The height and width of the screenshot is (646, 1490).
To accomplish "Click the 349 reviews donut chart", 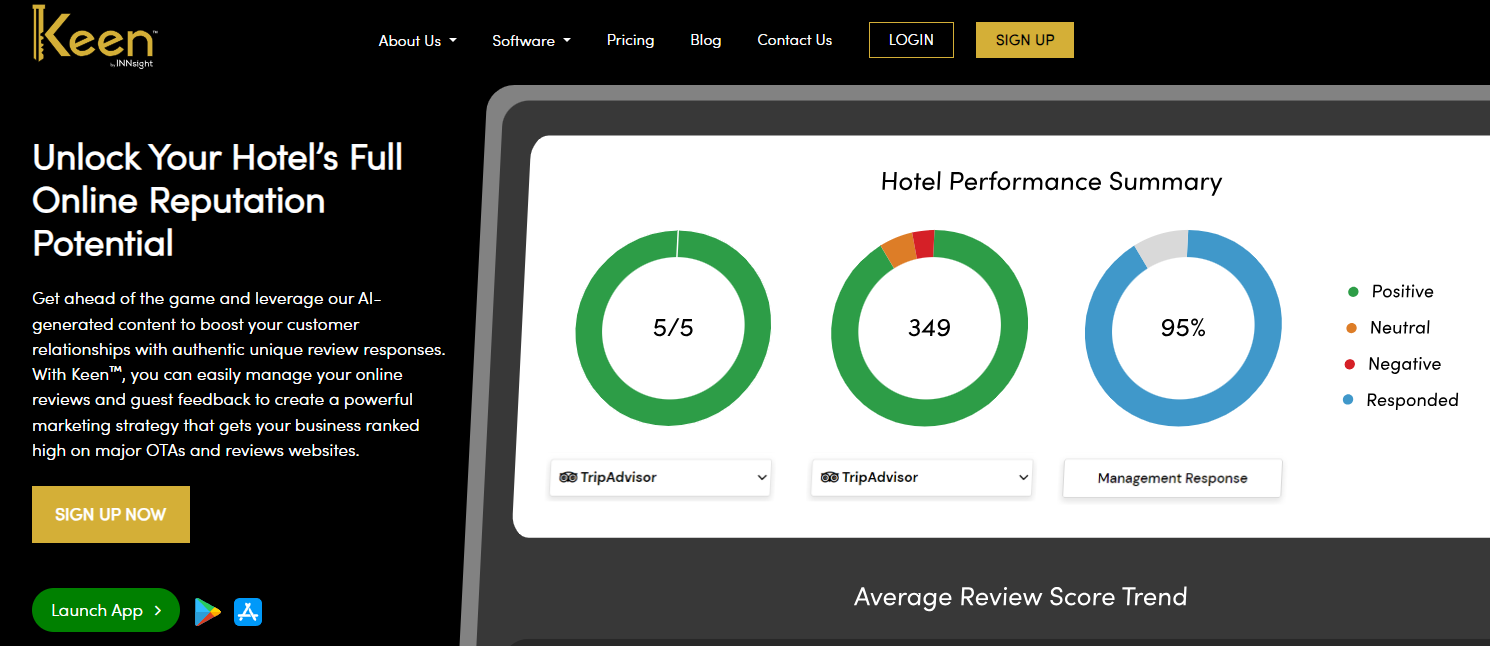I will click(x=929, y=328).
